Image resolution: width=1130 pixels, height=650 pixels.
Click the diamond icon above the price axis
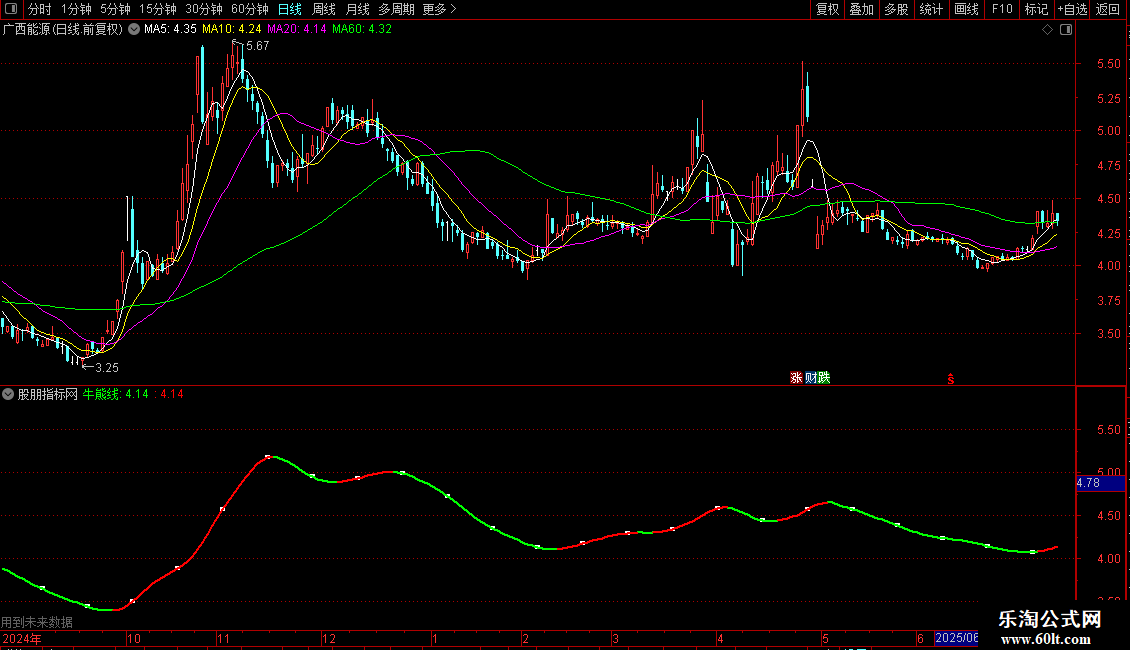tap(1048, 30)
